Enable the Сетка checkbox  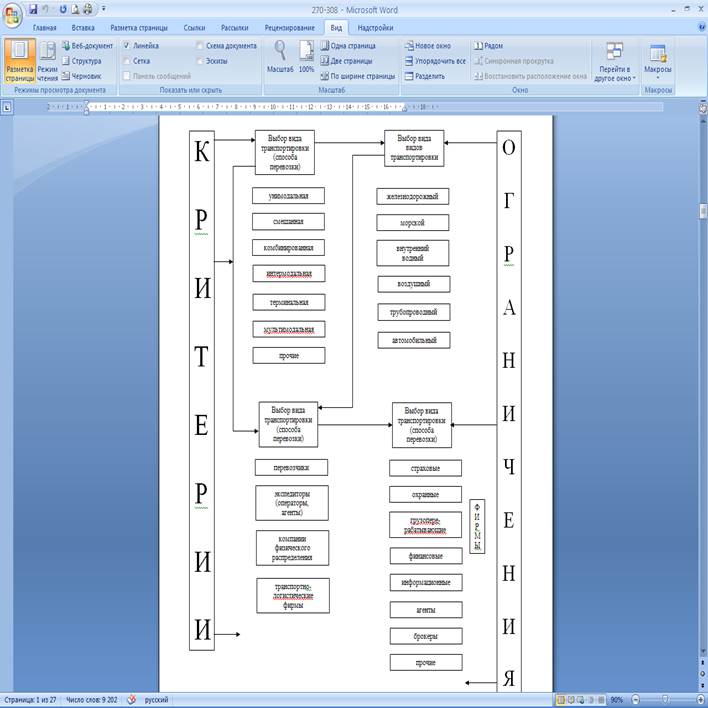127,61
